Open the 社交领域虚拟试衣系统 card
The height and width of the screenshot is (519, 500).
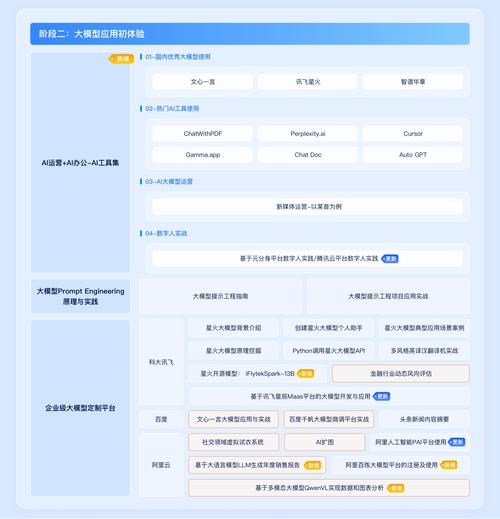pyautogui.click(x=233, y=442)
